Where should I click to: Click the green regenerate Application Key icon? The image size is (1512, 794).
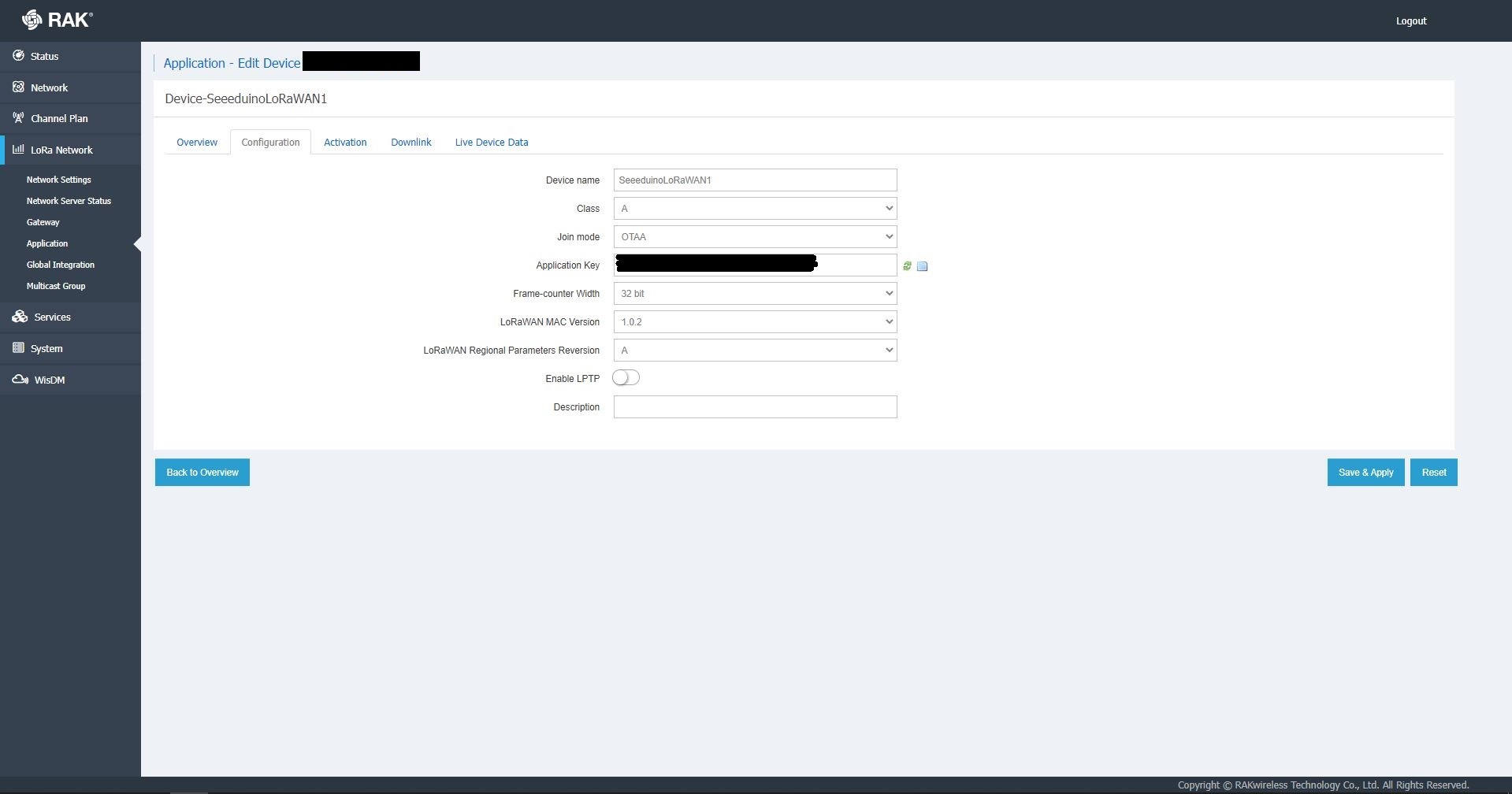coord(907,266)
